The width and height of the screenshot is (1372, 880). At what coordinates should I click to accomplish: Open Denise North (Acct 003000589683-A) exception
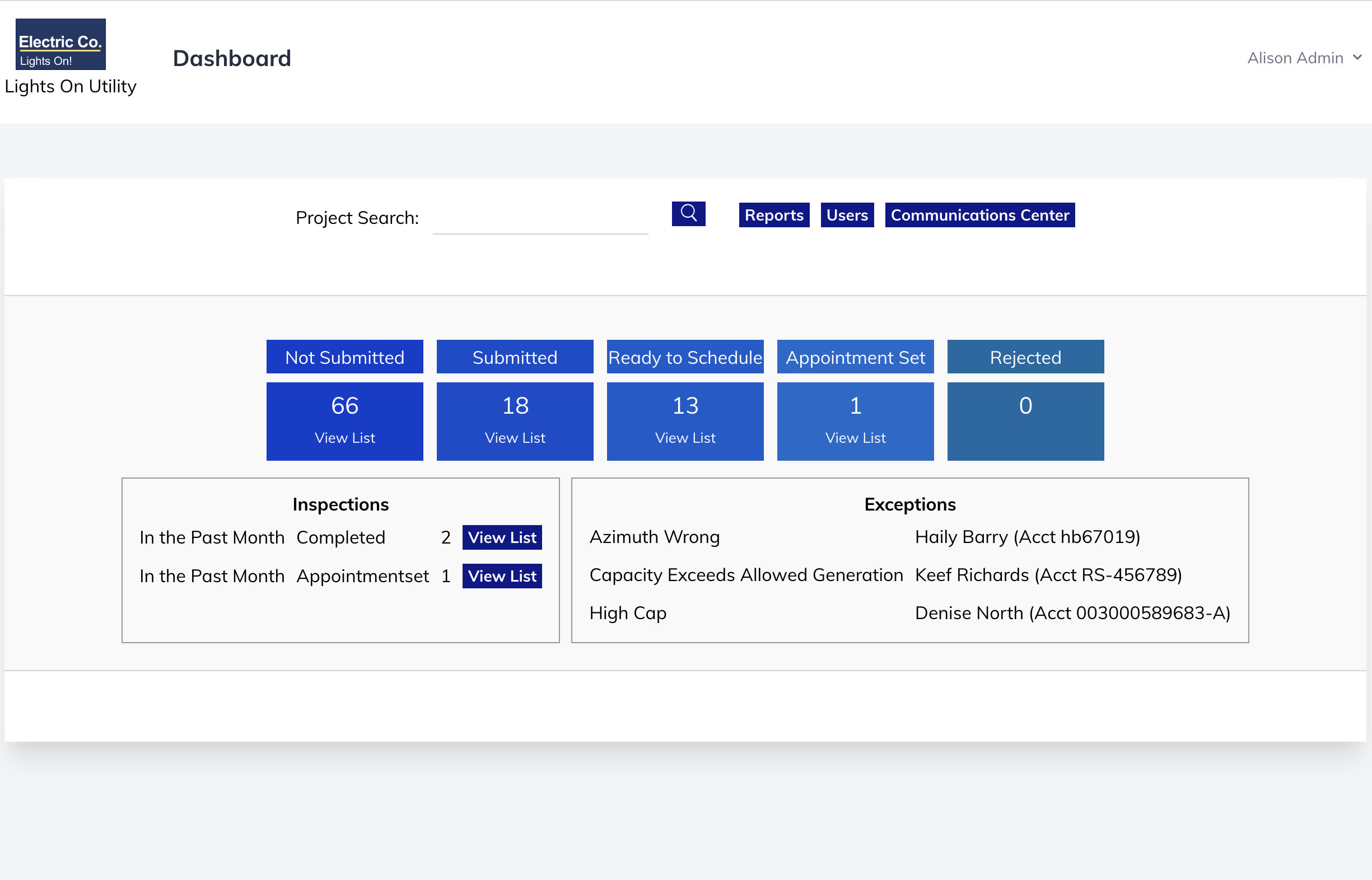click(1072, 613)
